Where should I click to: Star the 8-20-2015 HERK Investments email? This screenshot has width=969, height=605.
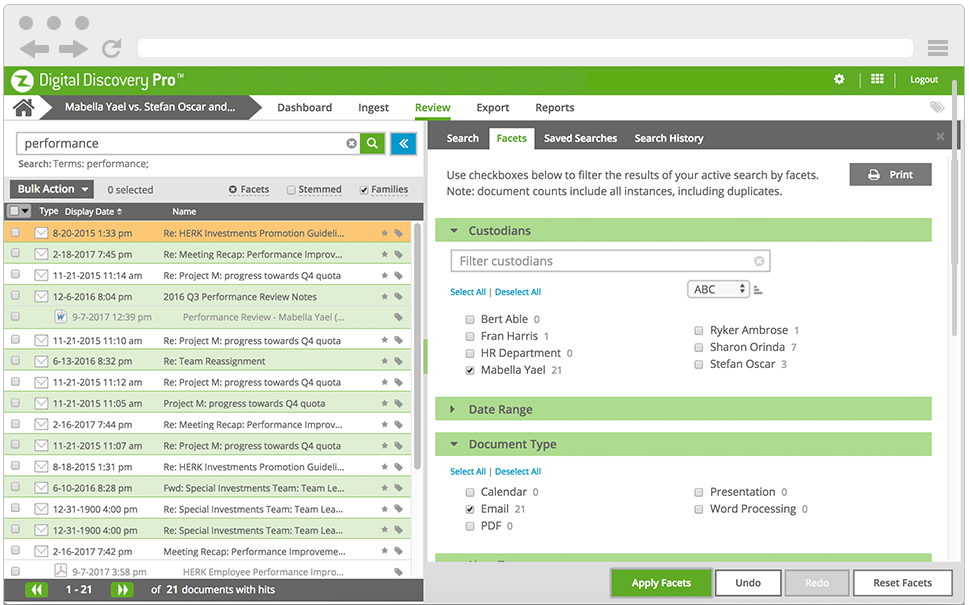(x=384, y=234)
